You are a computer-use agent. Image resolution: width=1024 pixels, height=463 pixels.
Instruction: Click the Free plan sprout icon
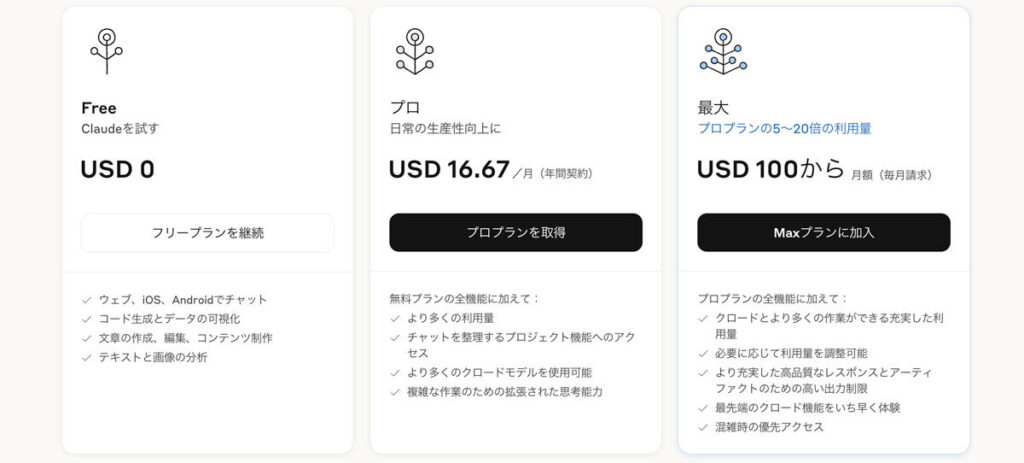pos(107,50)
